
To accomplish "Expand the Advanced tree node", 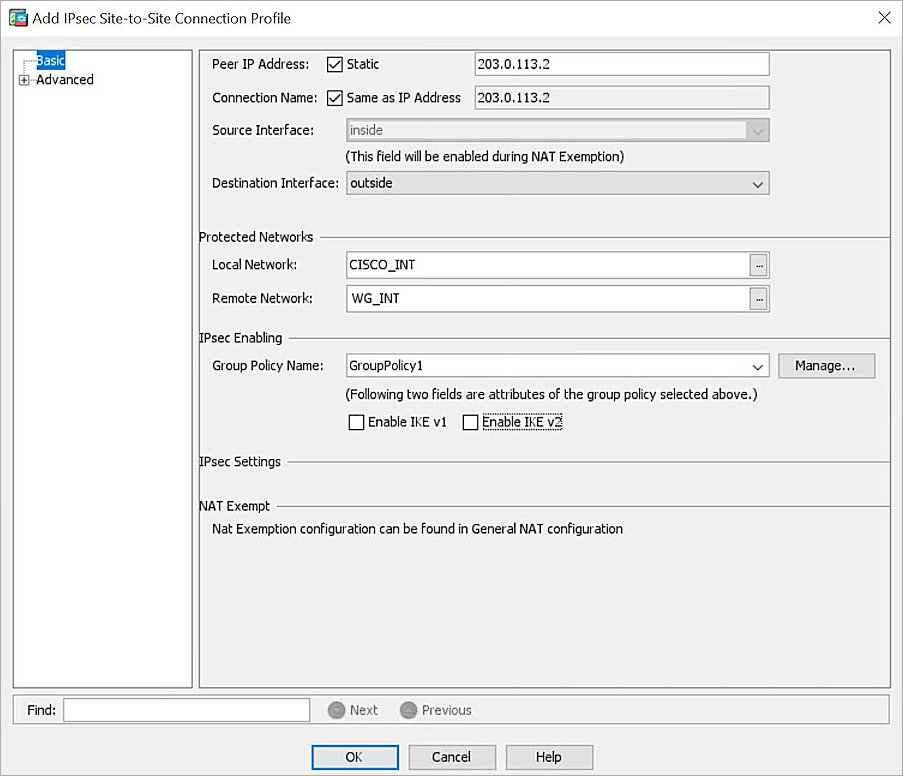I will pyautogui.click(x=23, y=79).
